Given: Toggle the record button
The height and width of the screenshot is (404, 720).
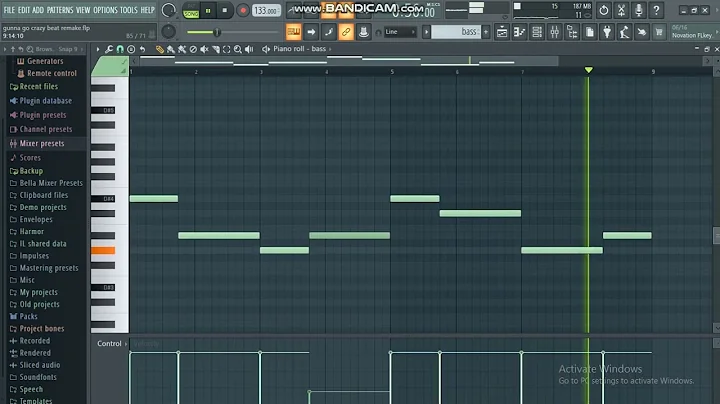Looking at the screenshot, I should point(243,11).
